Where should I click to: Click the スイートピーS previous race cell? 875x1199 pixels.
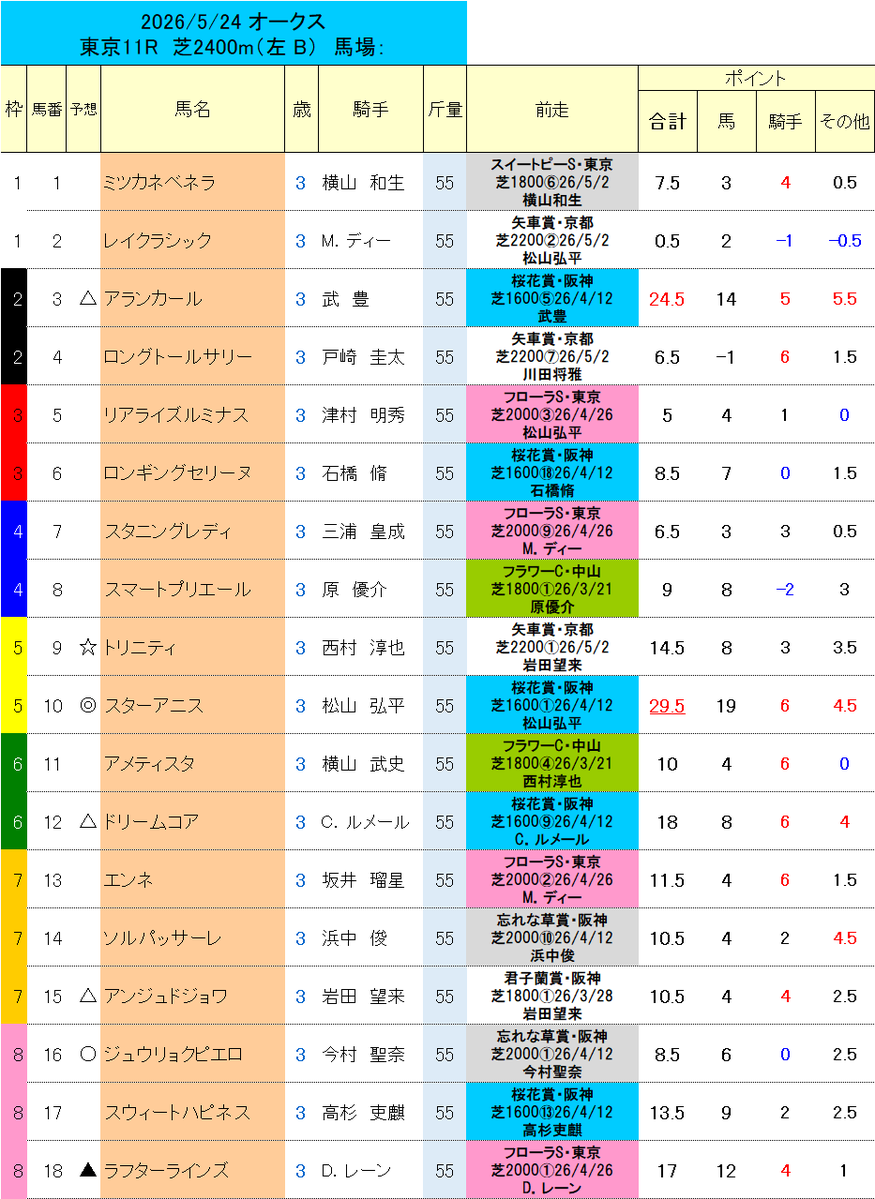552,182
